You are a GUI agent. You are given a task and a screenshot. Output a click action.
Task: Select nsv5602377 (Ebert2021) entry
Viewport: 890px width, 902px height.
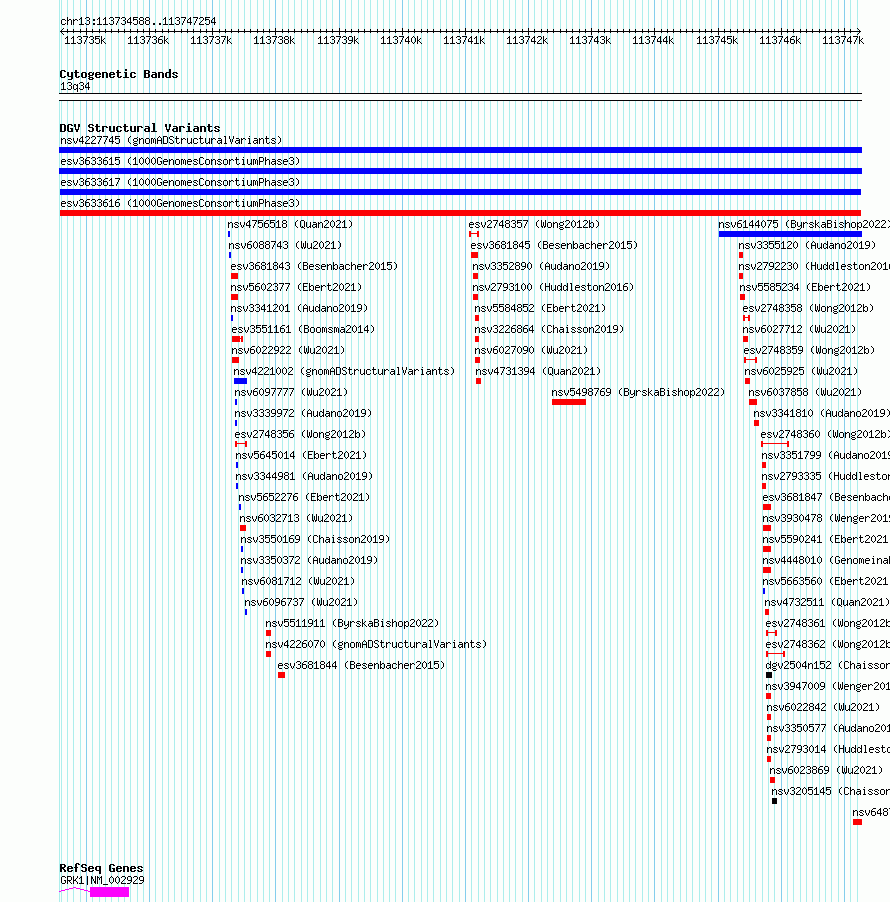tap(296, 287)
